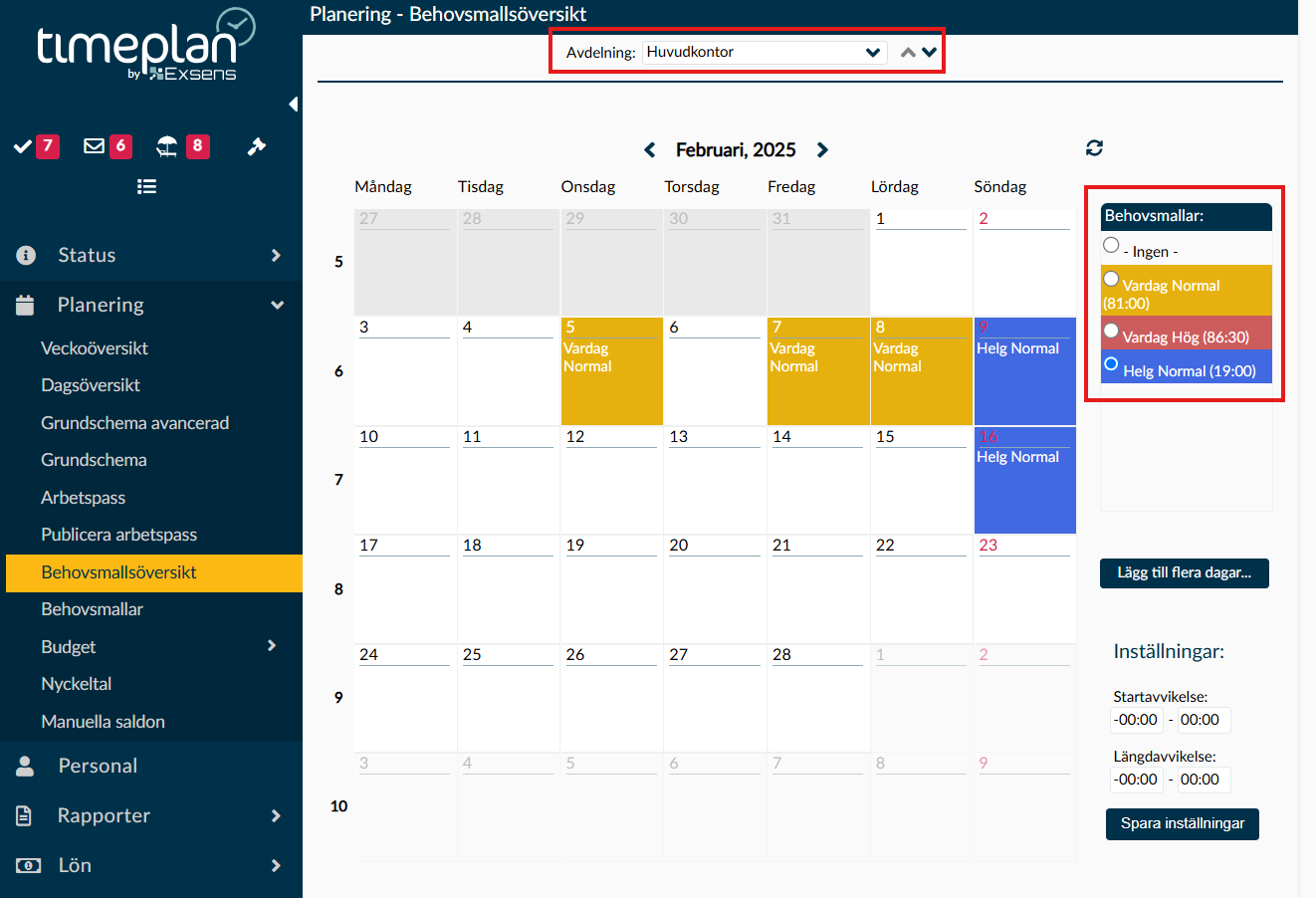Click the Vardag Normal cell on February 5
1316x898 pixels.
pos(611,371)
